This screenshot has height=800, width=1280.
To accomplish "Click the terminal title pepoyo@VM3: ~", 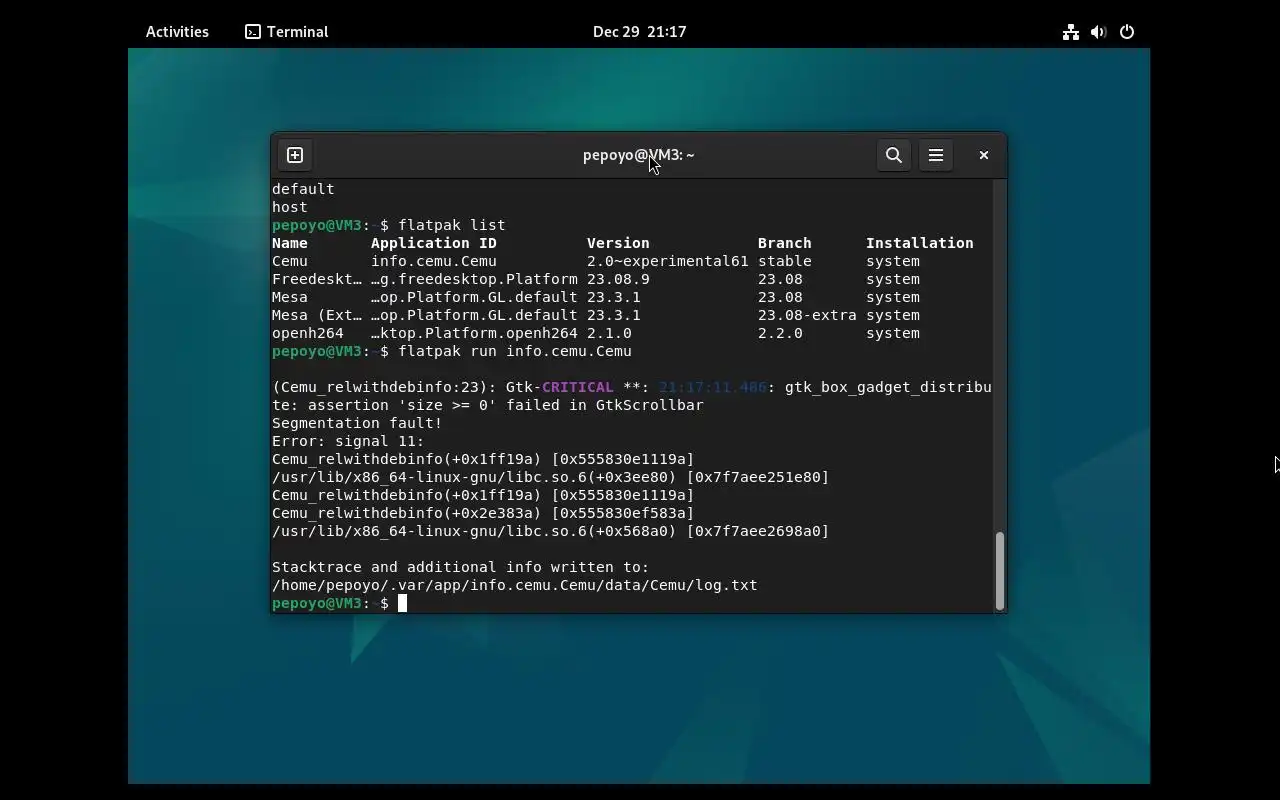I will coord(639,155).
